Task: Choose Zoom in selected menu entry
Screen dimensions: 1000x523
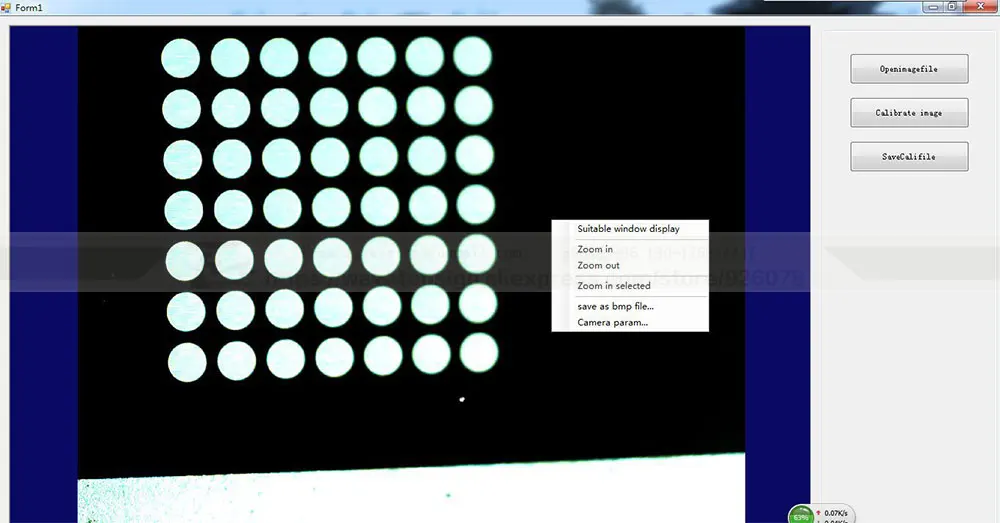Action: [629, 286]
